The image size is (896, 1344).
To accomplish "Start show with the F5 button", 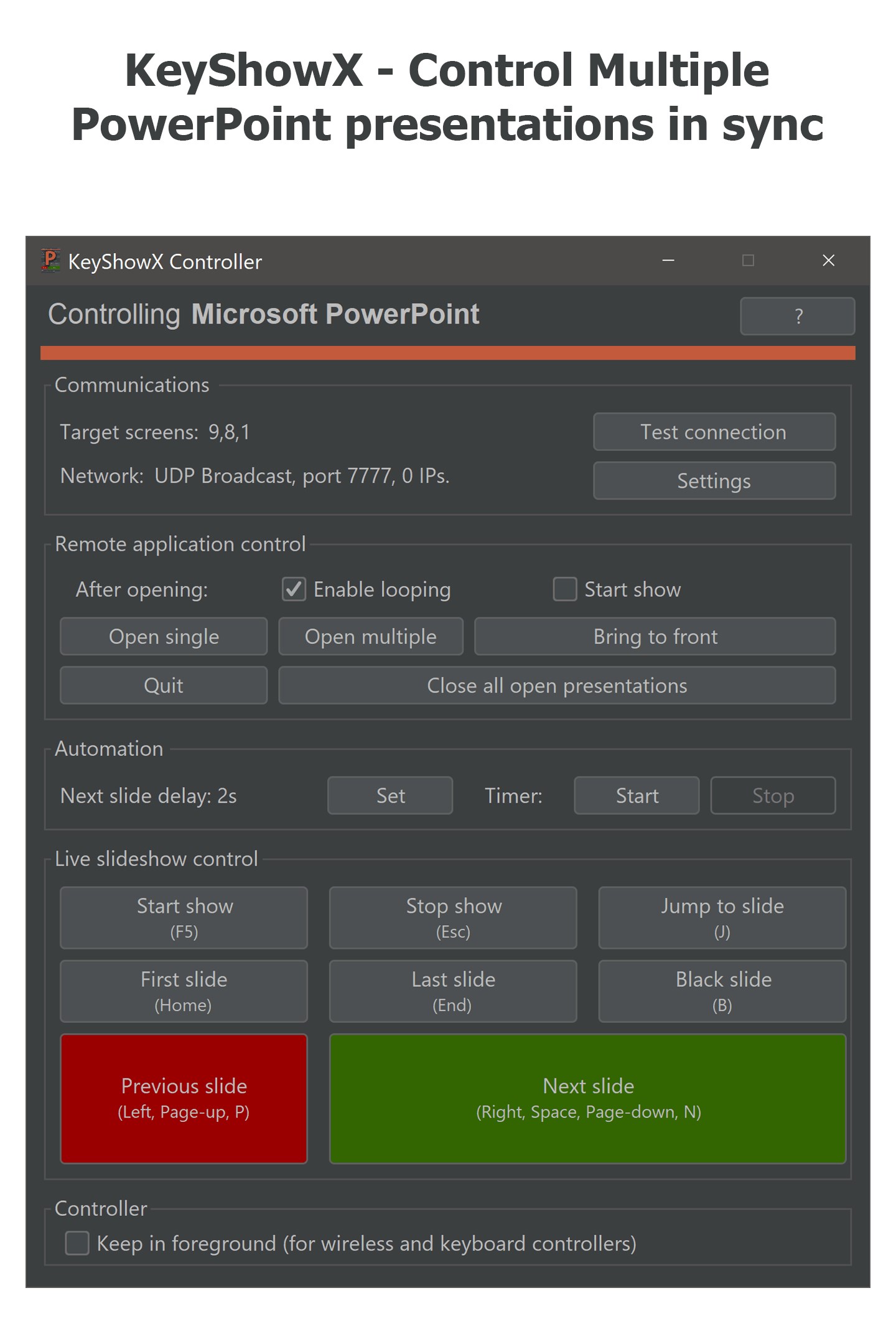I will 184,918.
